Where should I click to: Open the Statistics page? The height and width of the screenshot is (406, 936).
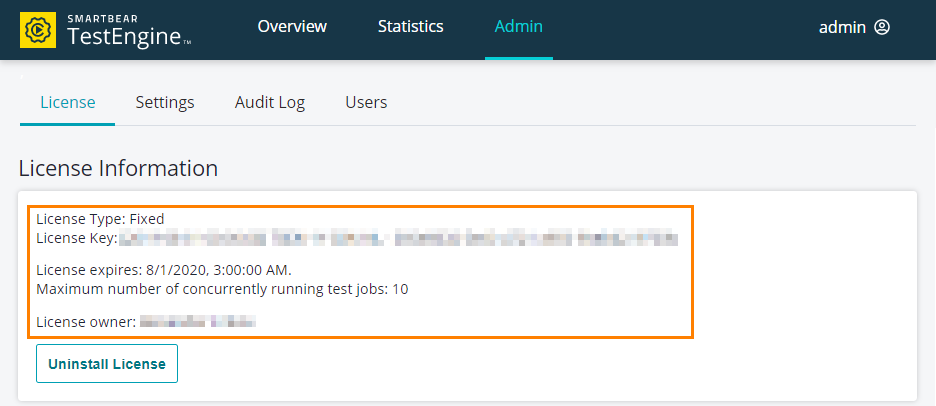click(411, 26)
